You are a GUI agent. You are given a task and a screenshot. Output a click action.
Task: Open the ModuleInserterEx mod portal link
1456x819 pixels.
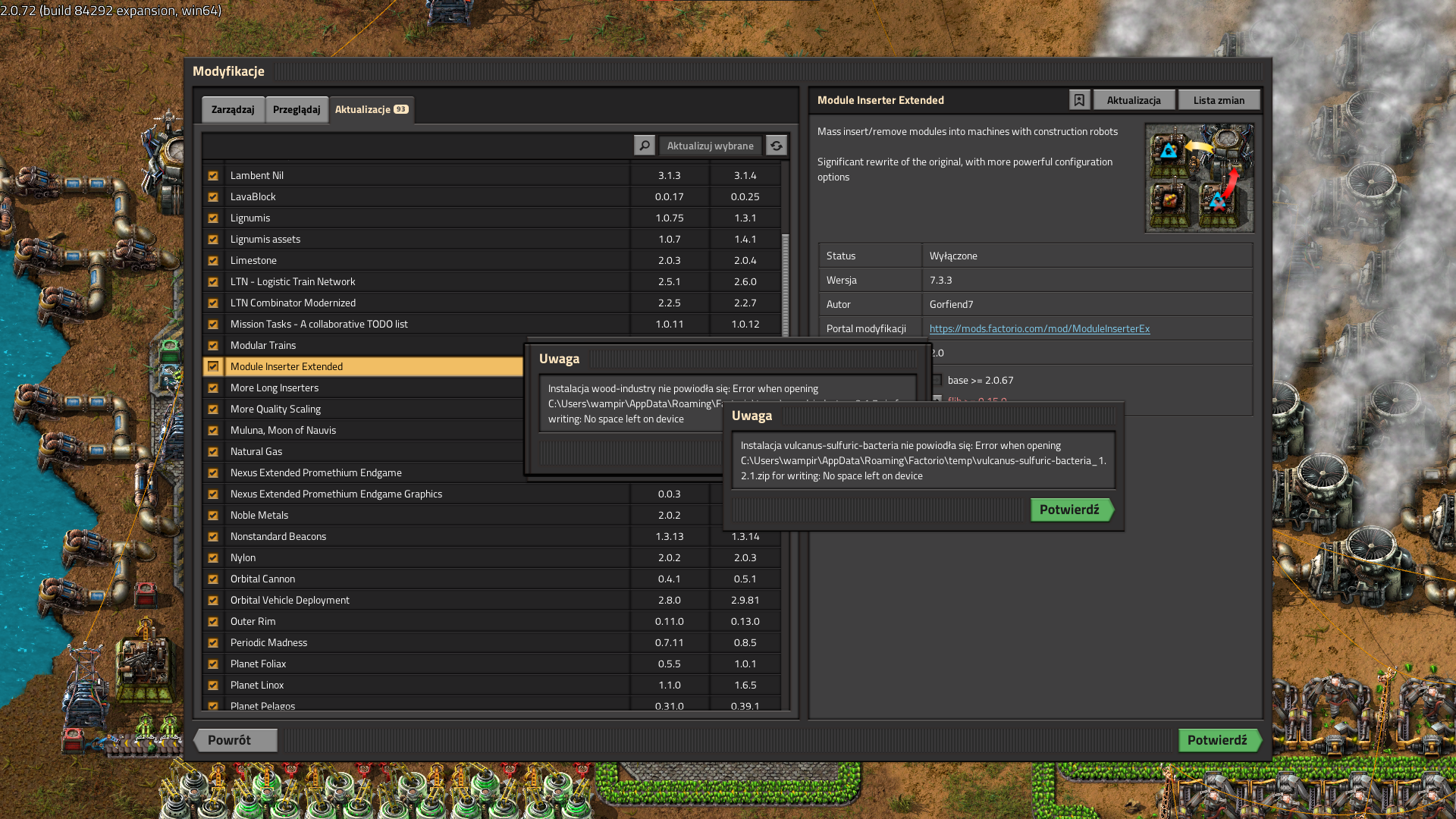1039,328
